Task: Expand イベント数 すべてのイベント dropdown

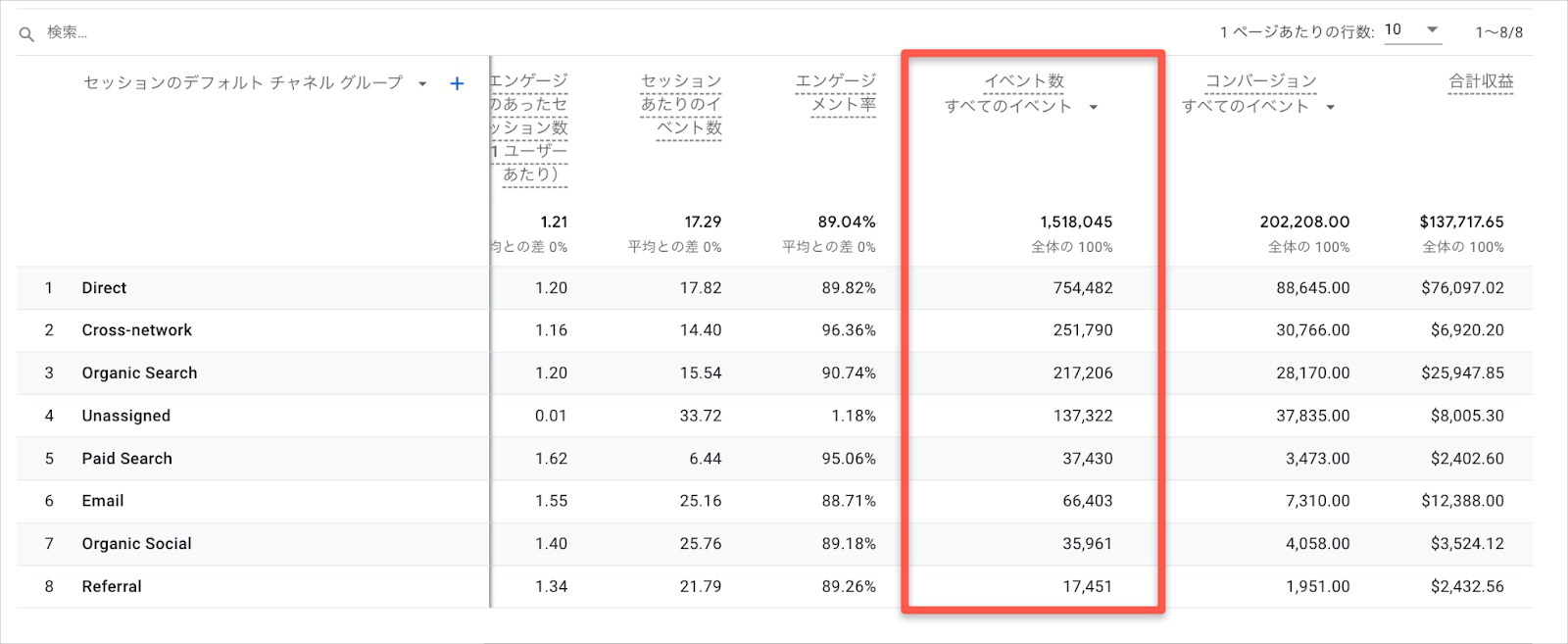Action: pos(1094,107)
